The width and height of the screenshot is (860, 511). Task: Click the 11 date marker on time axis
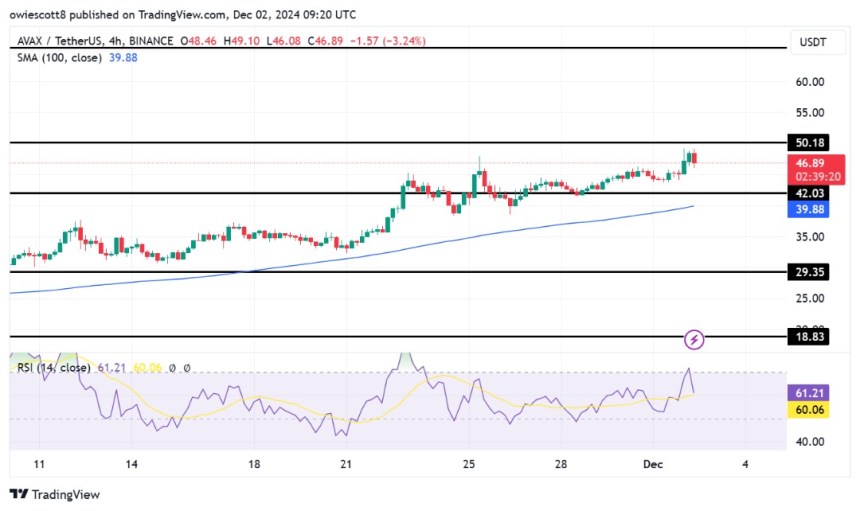click(x=40, y=465)
